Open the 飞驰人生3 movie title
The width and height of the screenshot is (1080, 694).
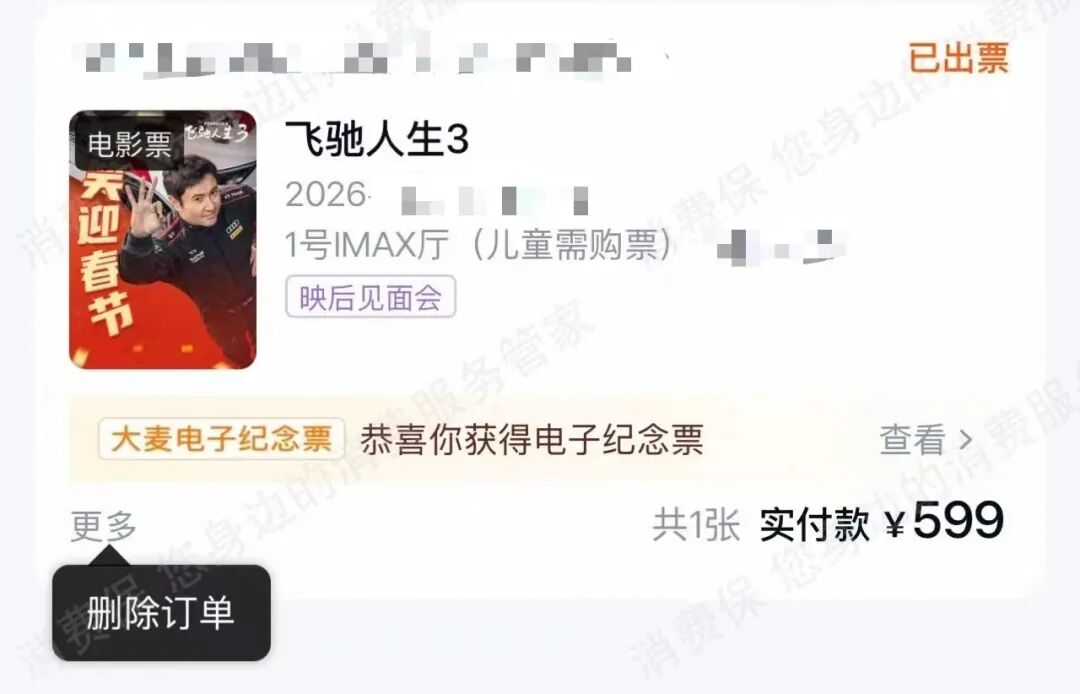(x=377, y=138)
